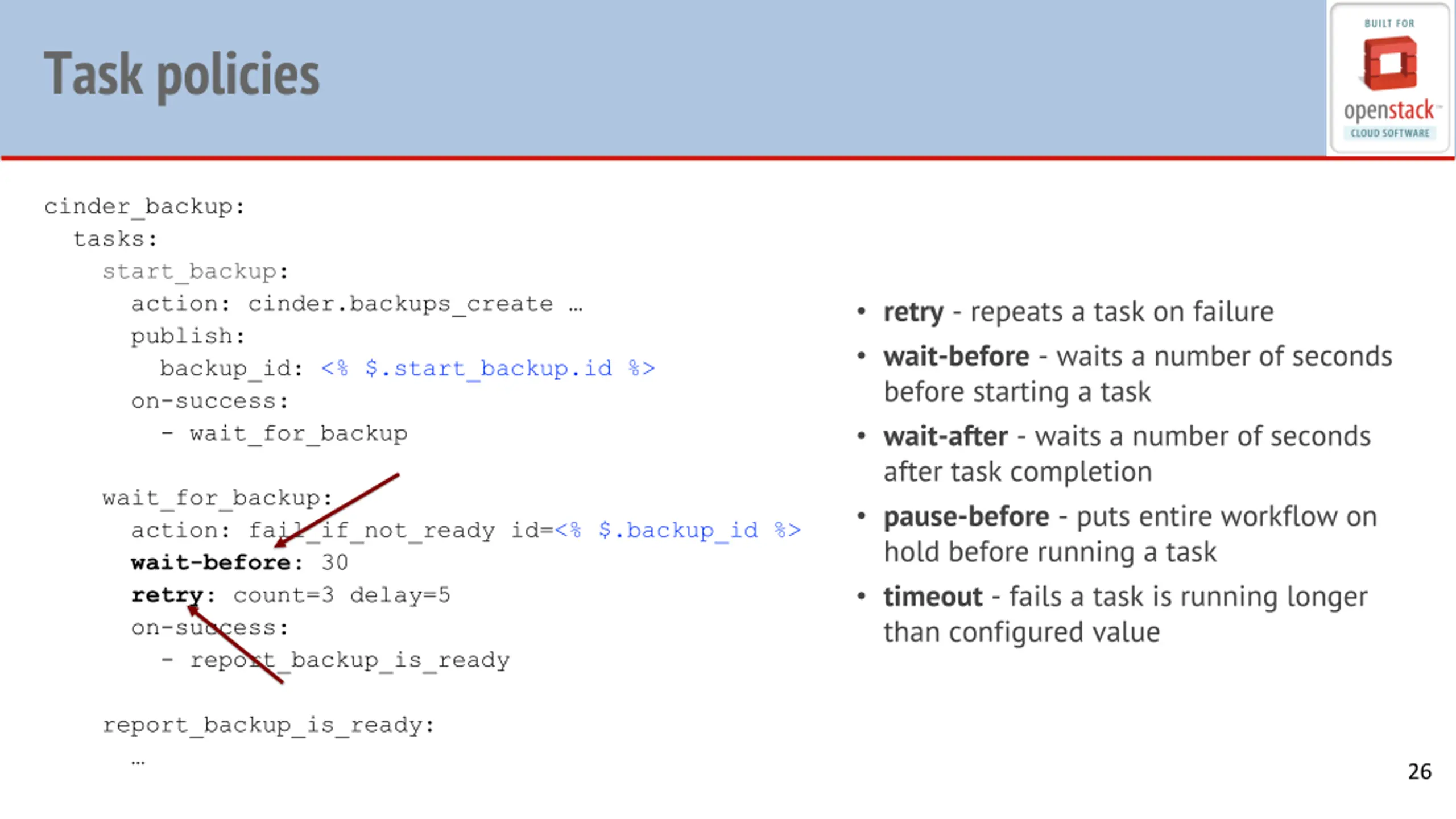
Task: Click the 'BUILT FOR' text in the logo
Action: click(x=1389, y=23)
